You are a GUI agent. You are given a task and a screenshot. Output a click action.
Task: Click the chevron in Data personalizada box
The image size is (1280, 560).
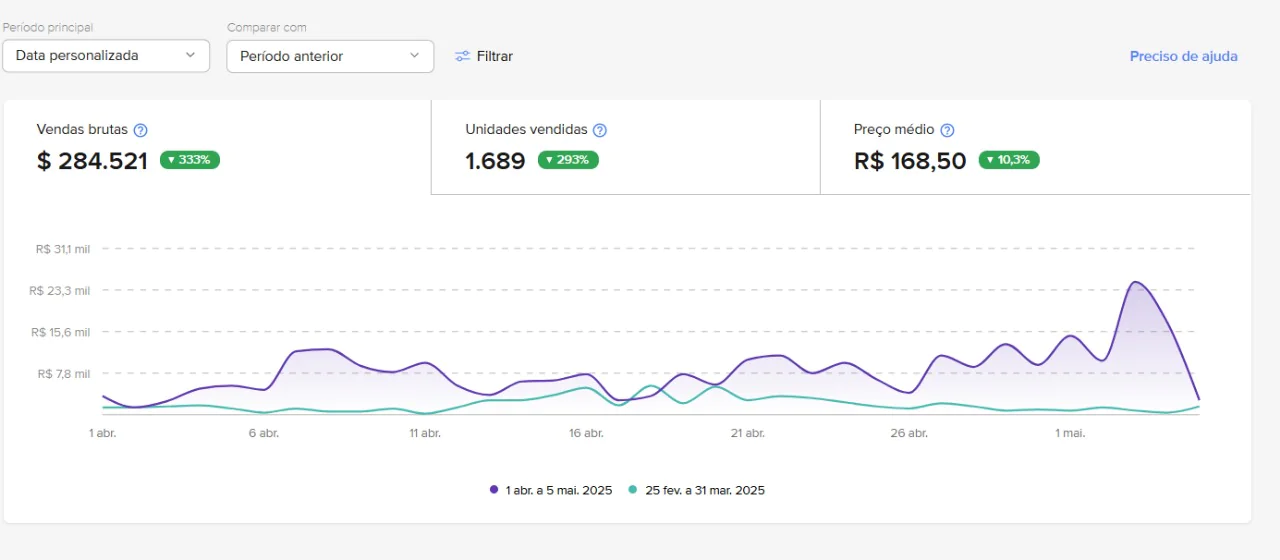point(190,56)
